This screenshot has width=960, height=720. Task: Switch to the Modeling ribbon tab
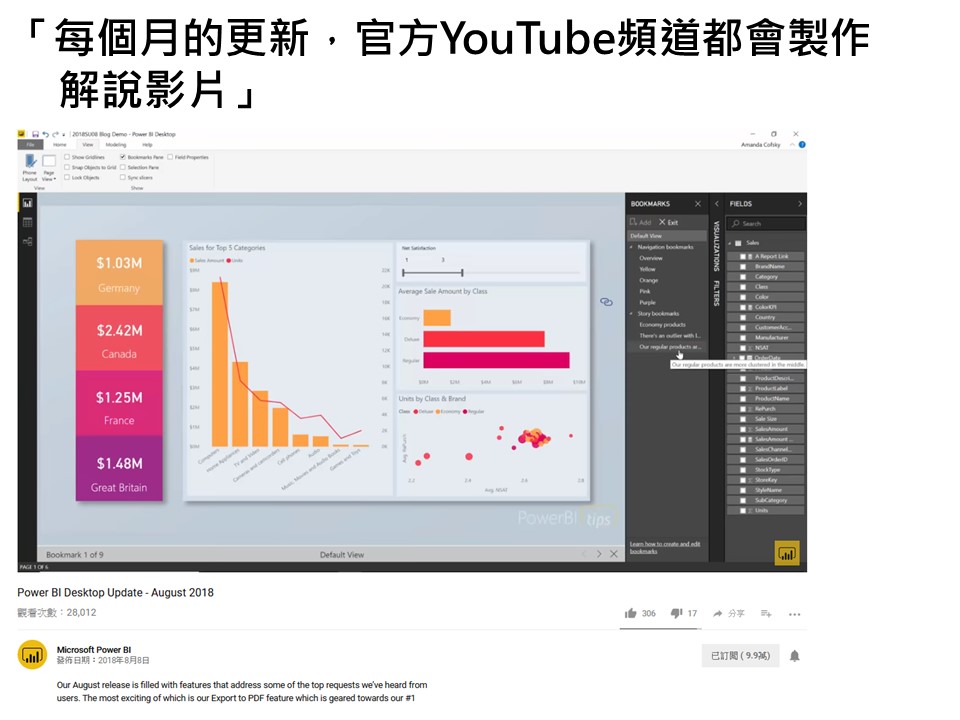click(x=116, y=144)
